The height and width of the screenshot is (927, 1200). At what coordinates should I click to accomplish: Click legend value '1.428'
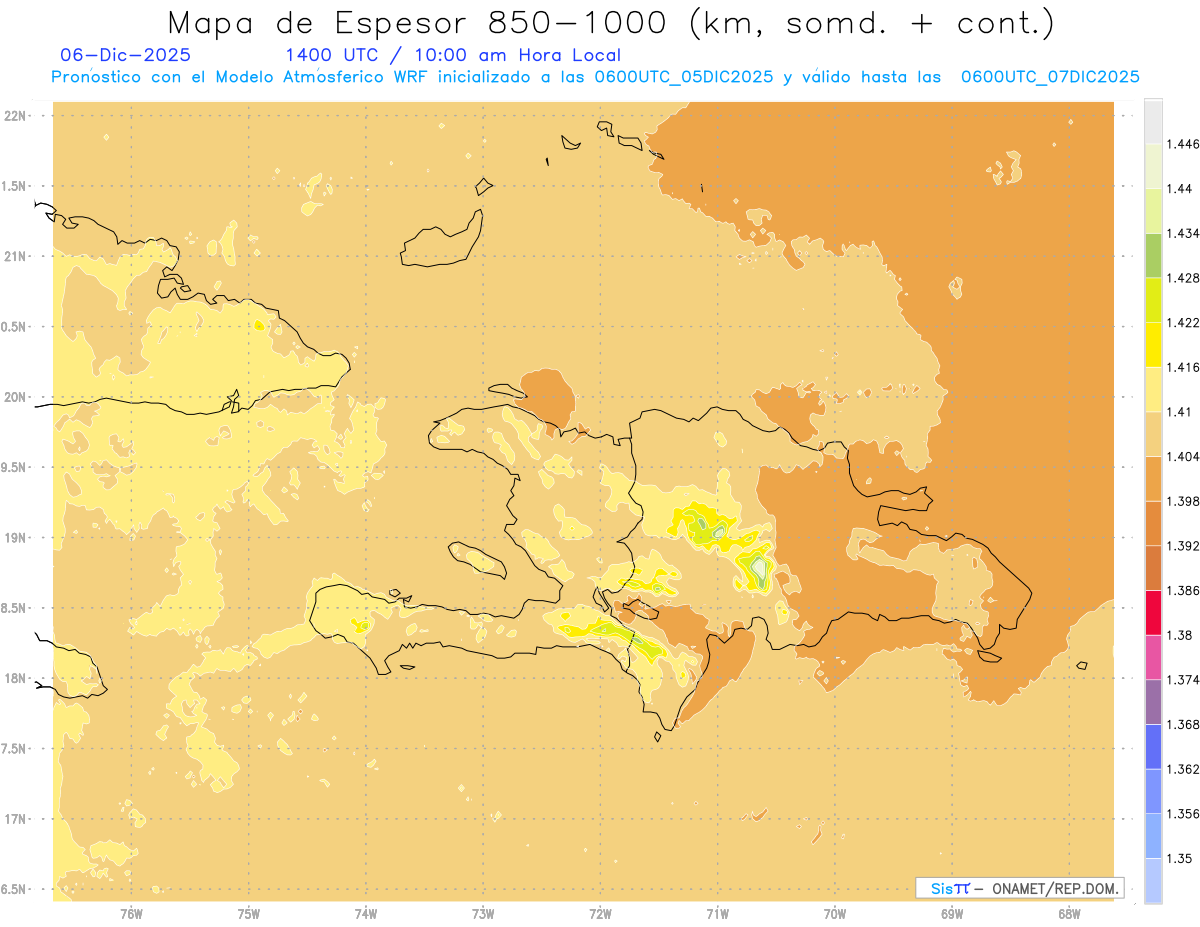click(x=1185, y=278)
